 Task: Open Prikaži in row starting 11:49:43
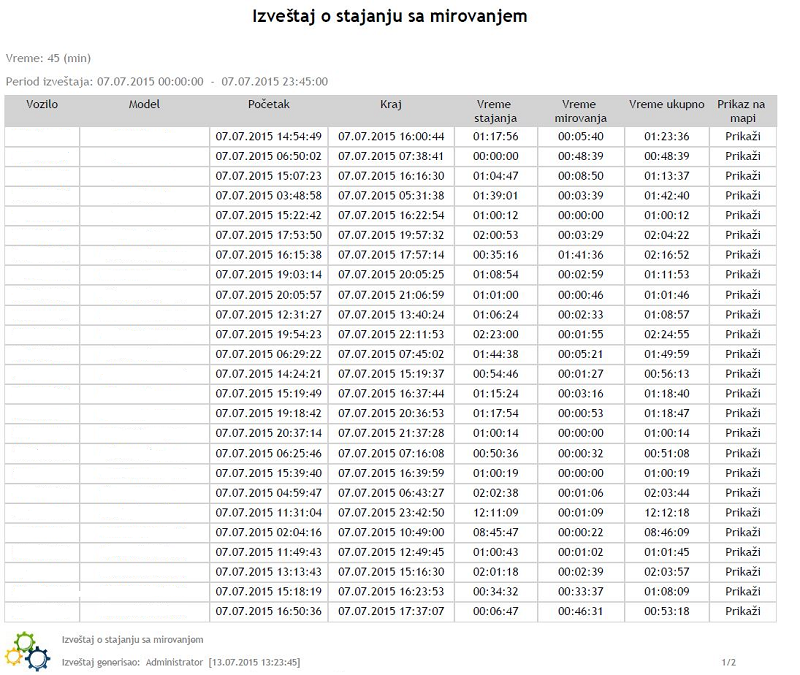point(742,552)
